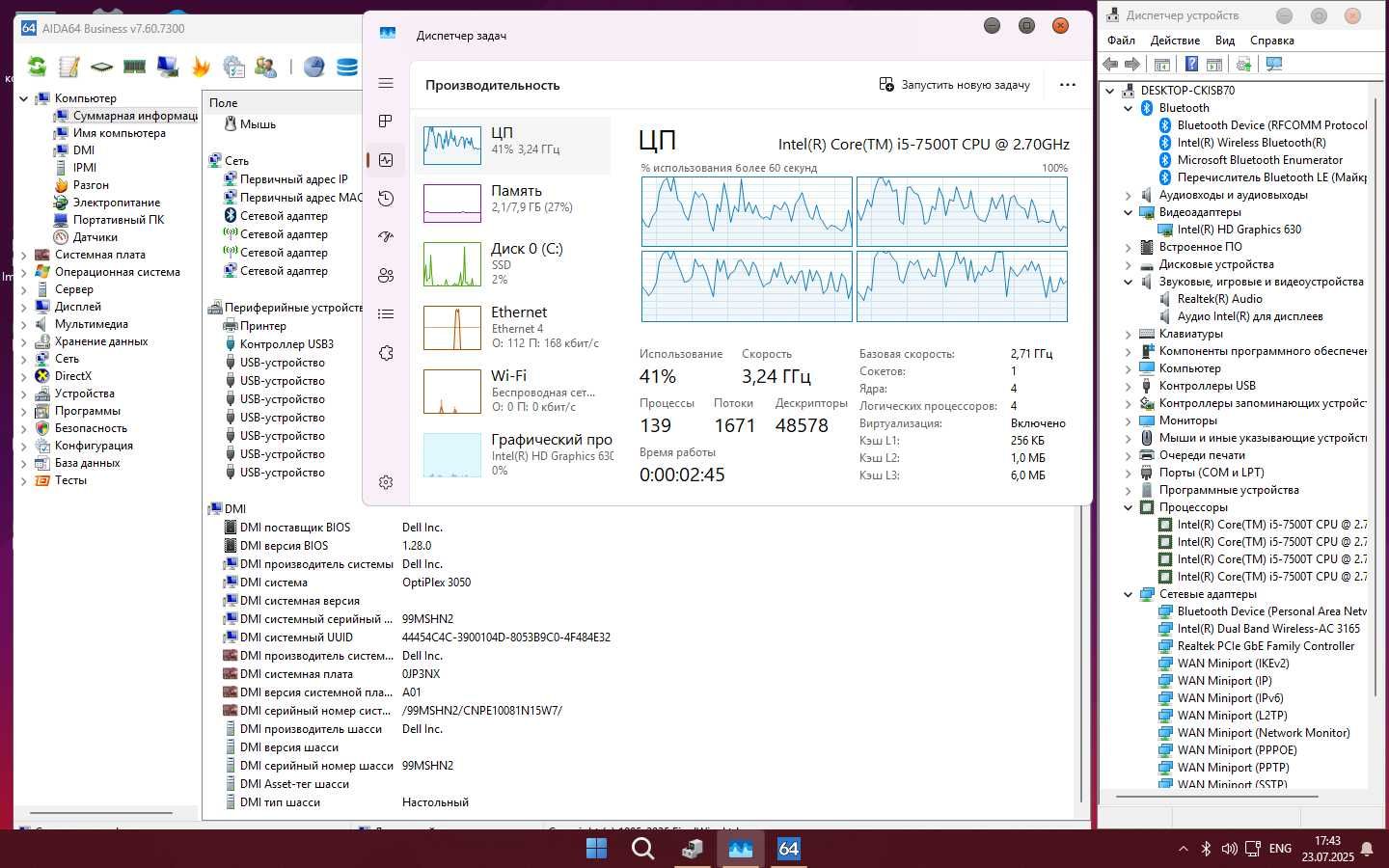Expand the Операционная система node in AIDA64
Screen dimensions: 1389x868
point(24,272)
